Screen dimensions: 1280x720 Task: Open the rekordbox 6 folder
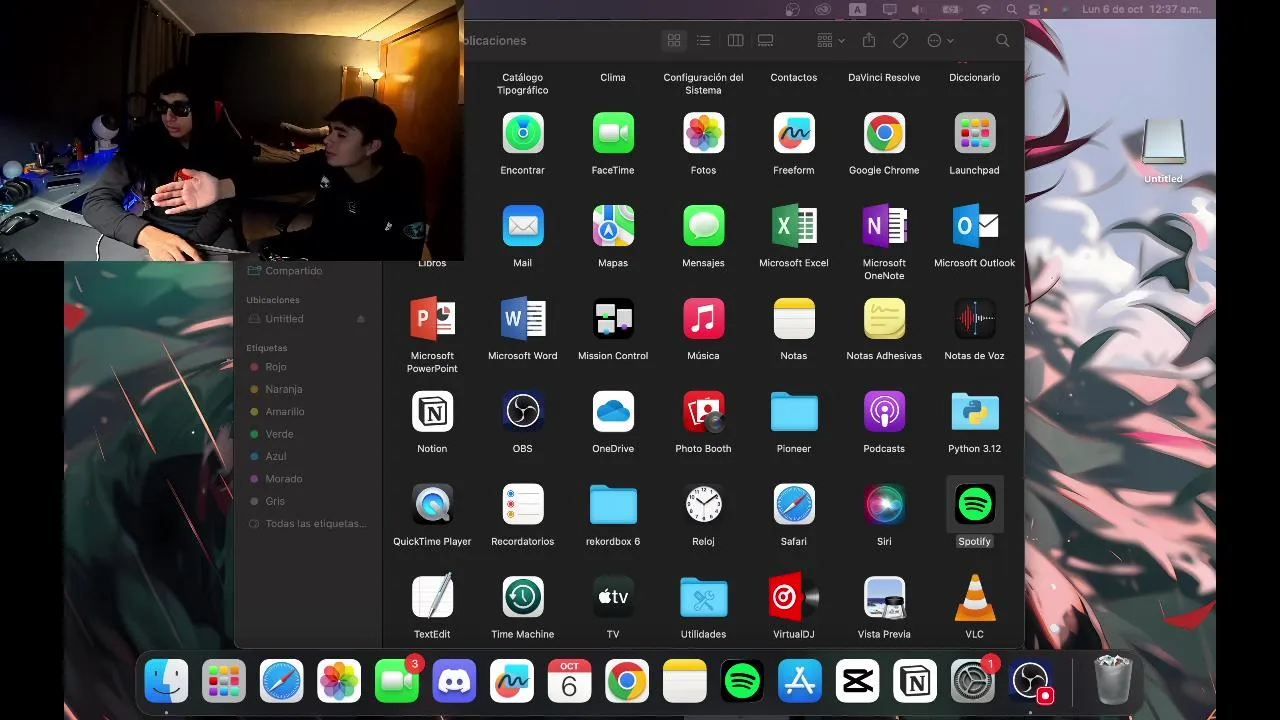(613, 505)
